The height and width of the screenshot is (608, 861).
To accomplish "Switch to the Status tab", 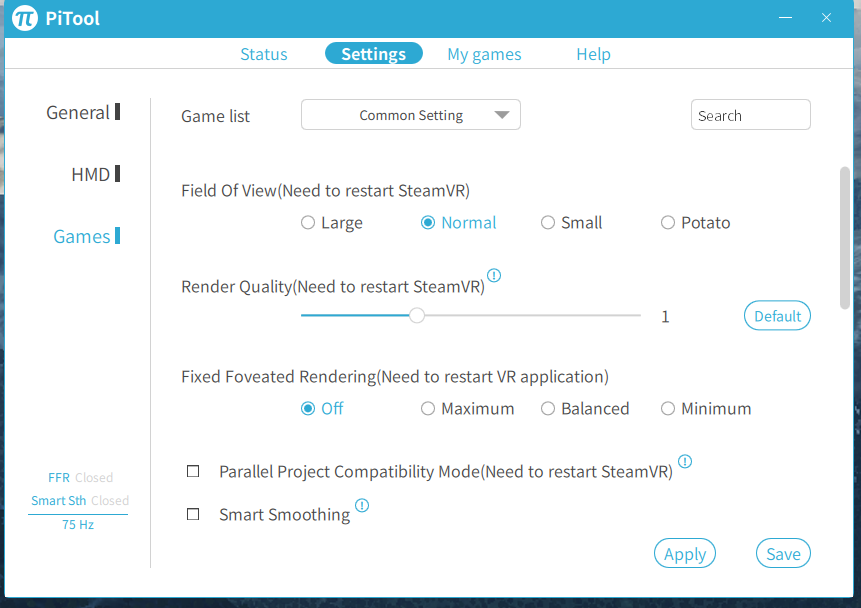I will pos(264,54).
